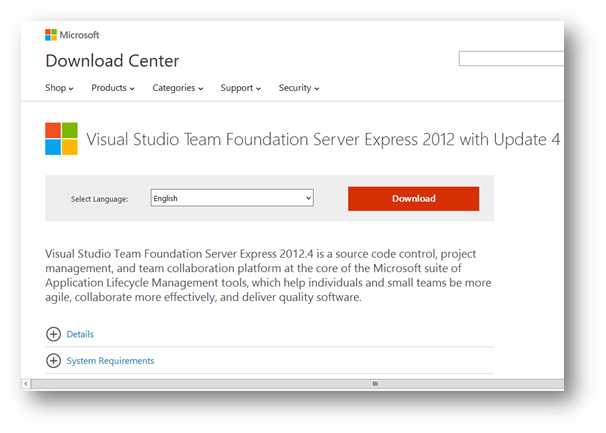Click the description paragraph starting 'Visual Studio Team Foundation'

[268, 275]
